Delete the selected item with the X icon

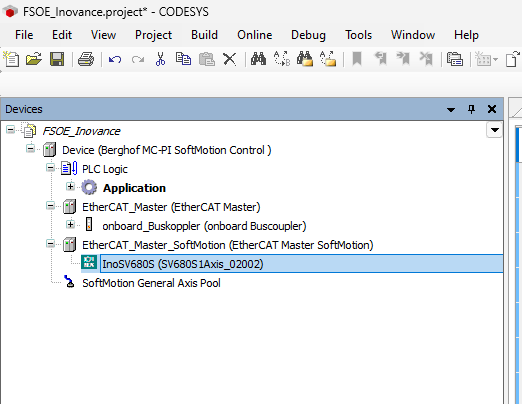click(x=230, y=60)
